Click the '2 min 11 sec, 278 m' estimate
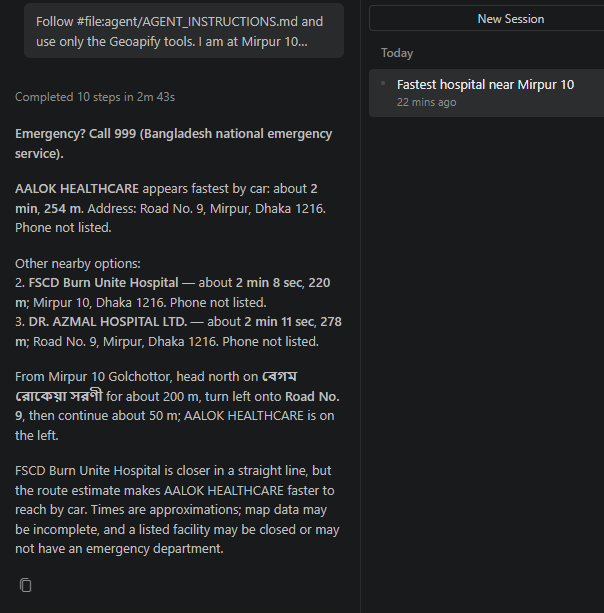604x613 pixels. click(178, 331)
